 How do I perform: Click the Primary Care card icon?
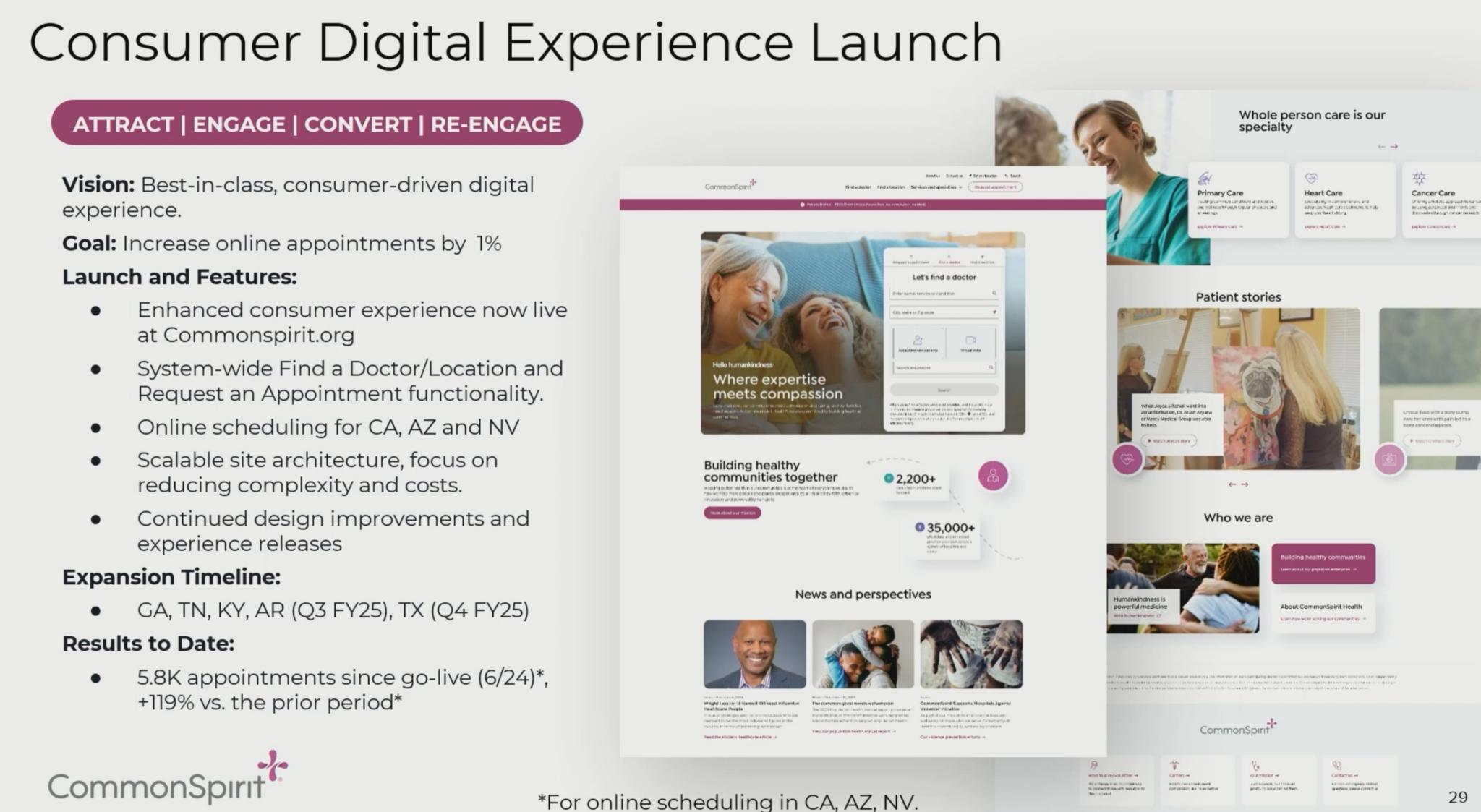click(x=1205, y=179)
